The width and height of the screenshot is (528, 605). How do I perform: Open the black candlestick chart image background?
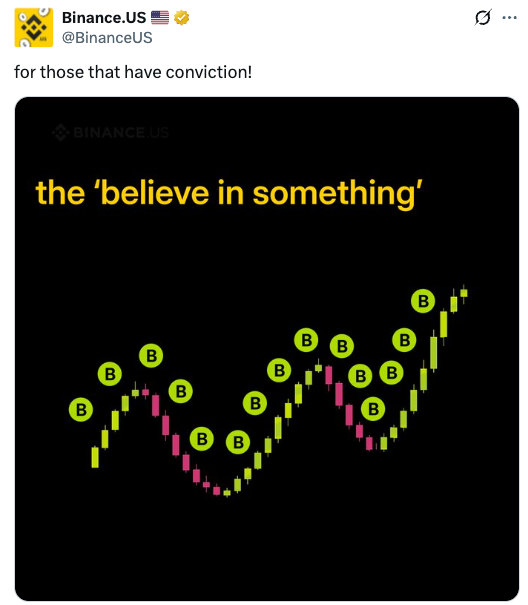267,349
